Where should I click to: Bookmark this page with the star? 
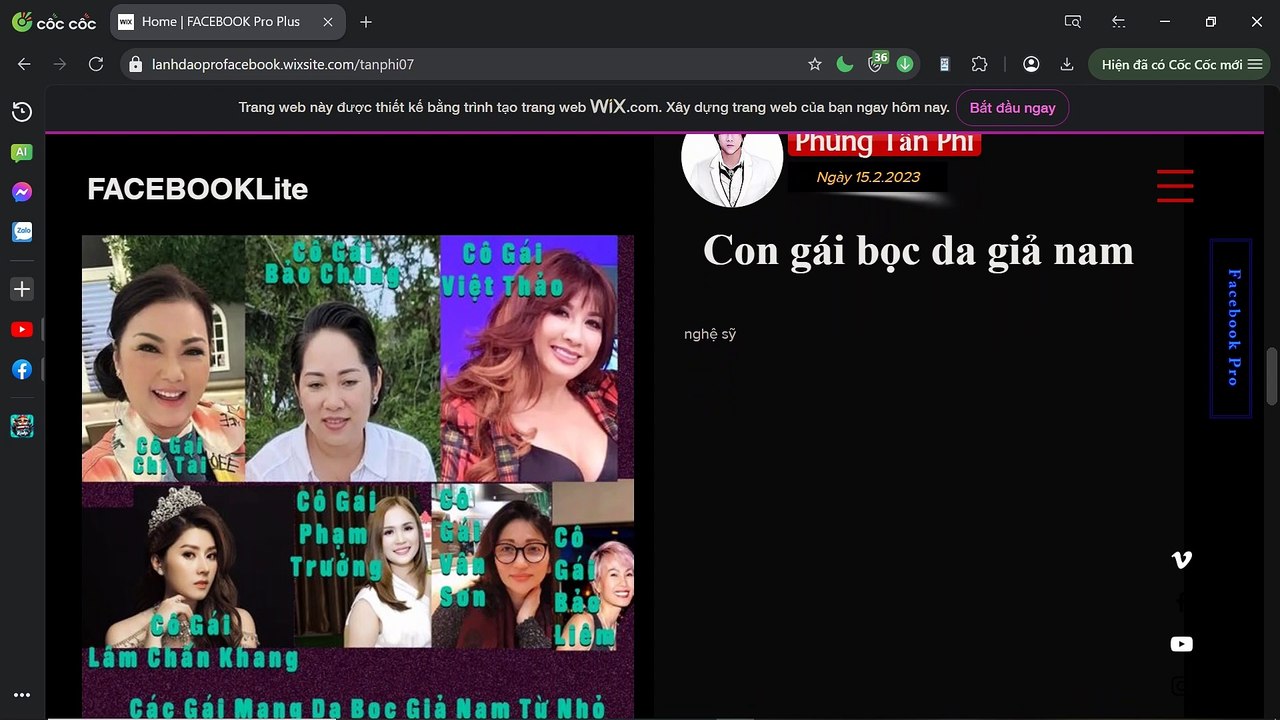tap(815, 64)
